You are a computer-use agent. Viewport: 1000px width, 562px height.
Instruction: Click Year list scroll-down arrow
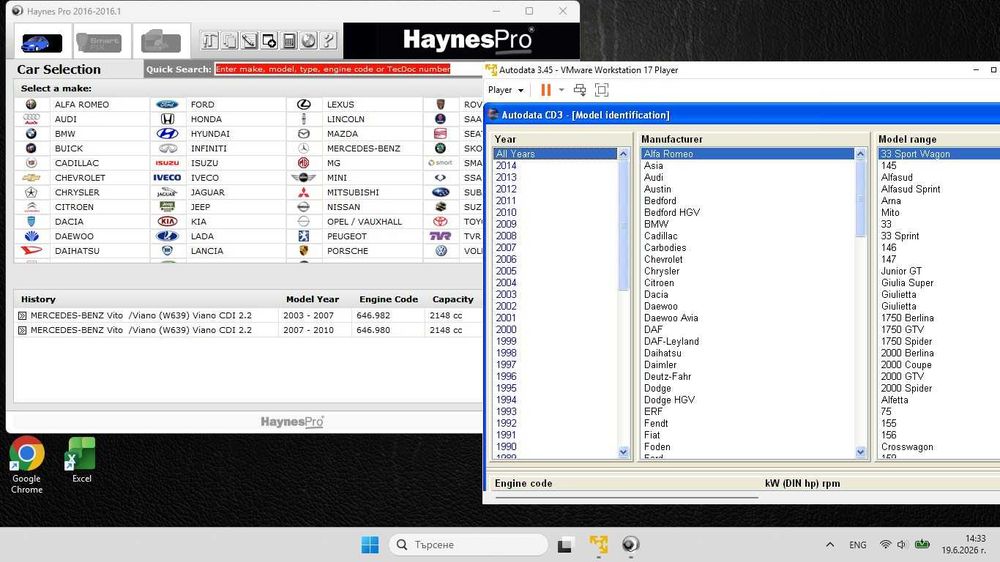coord(623,452)
